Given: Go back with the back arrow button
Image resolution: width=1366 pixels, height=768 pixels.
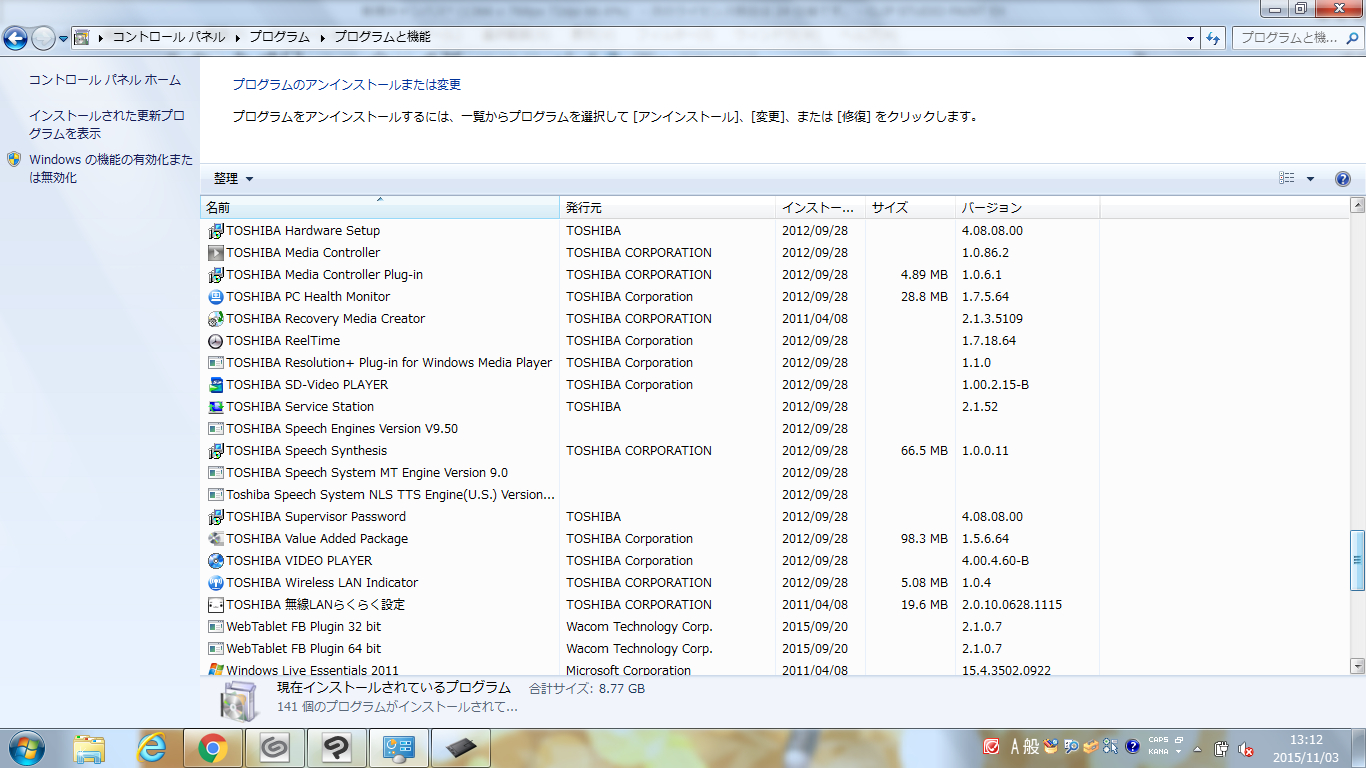Looking at the screenshot, I should point(15,38).
